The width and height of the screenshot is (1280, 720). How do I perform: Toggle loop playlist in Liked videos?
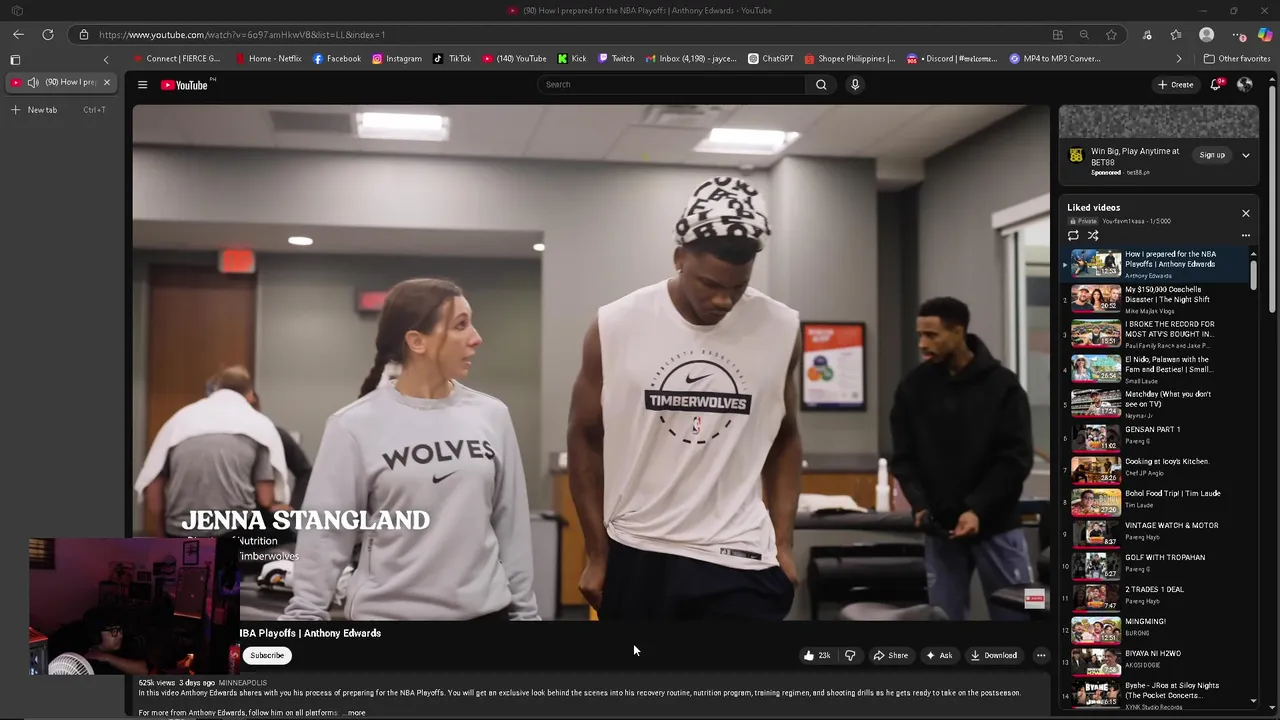click(x=1073, y=236)
